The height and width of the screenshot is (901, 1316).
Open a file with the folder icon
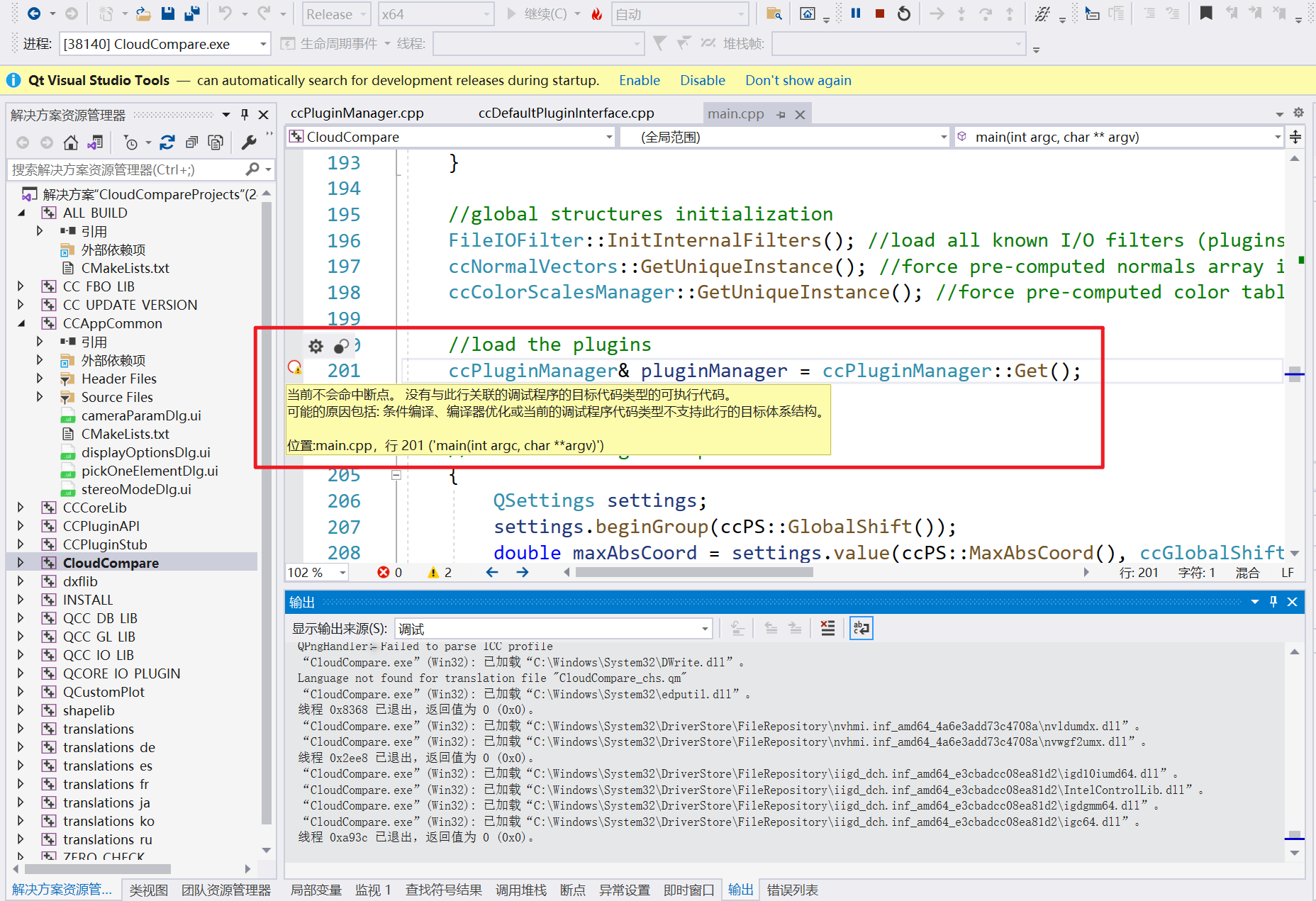pos(143,13)
